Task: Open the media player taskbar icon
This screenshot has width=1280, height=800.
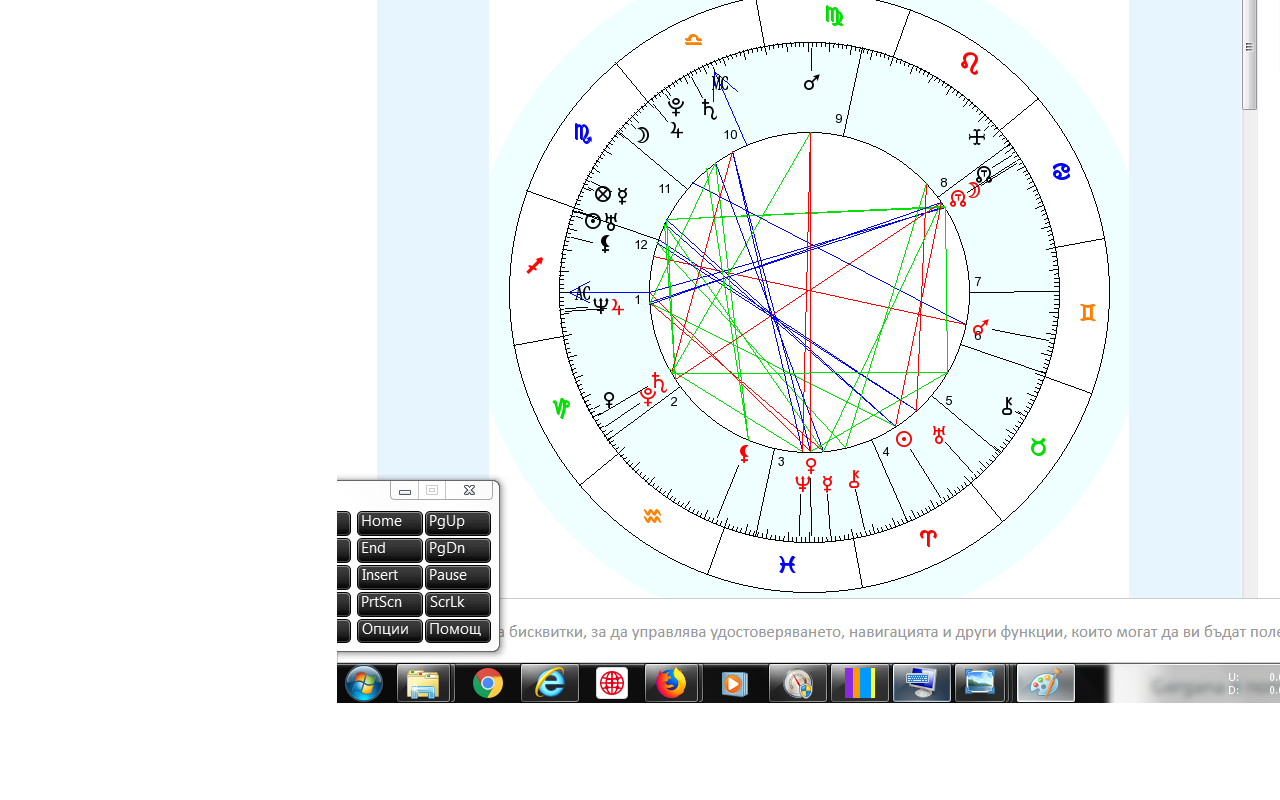Action: 734,684
